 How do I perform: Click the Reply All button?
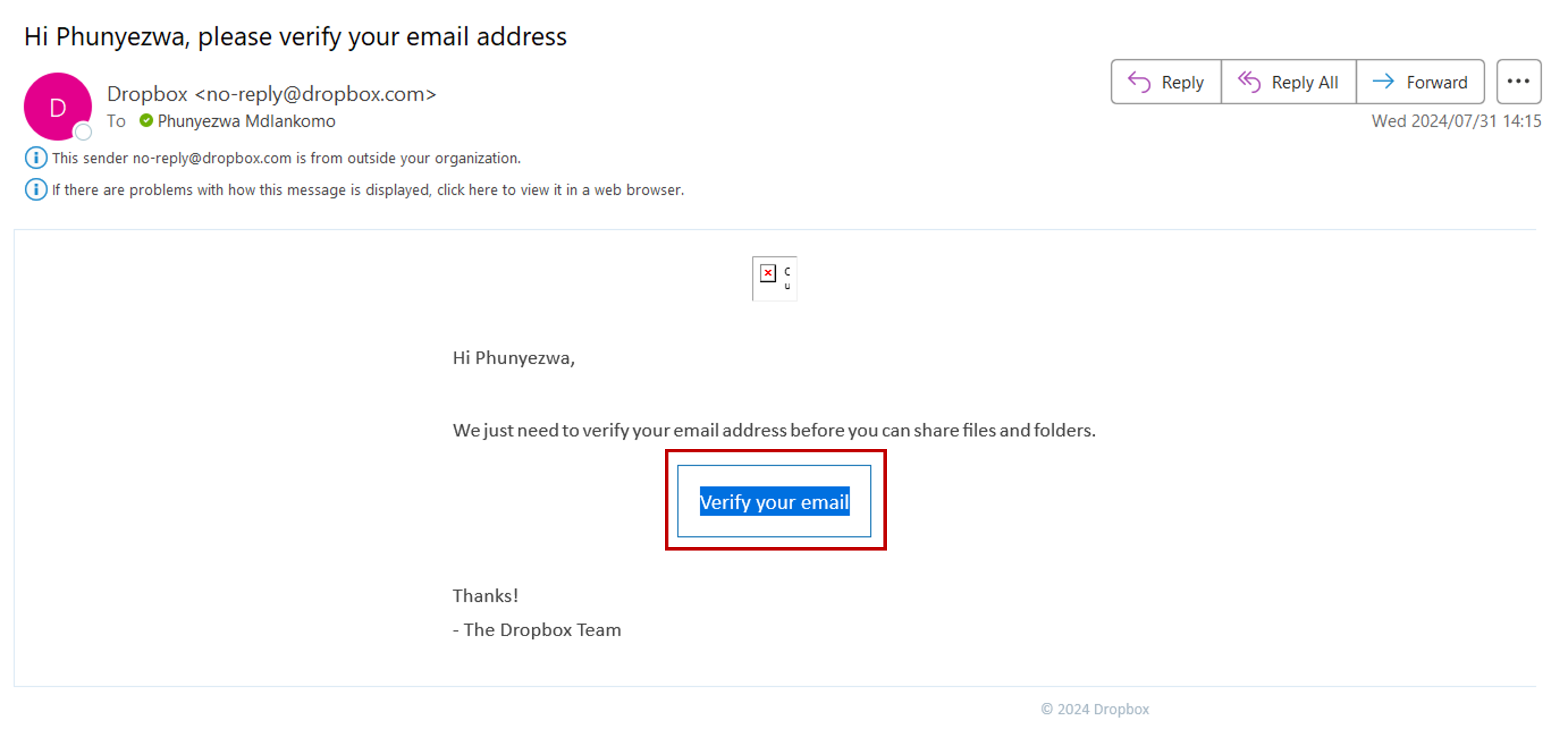[1289, 82]
